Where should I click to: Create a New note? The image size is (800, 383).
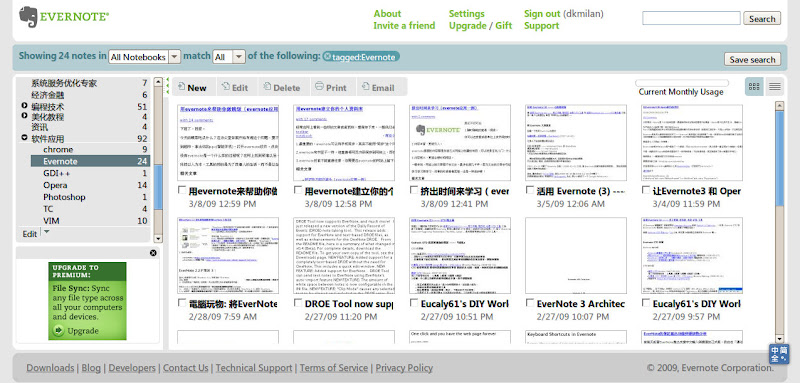point(192,88)
